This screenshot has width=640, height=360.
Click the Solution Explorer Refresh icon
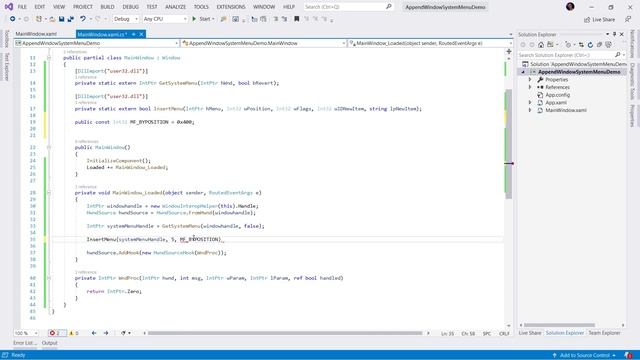click(x=590, y=45)
